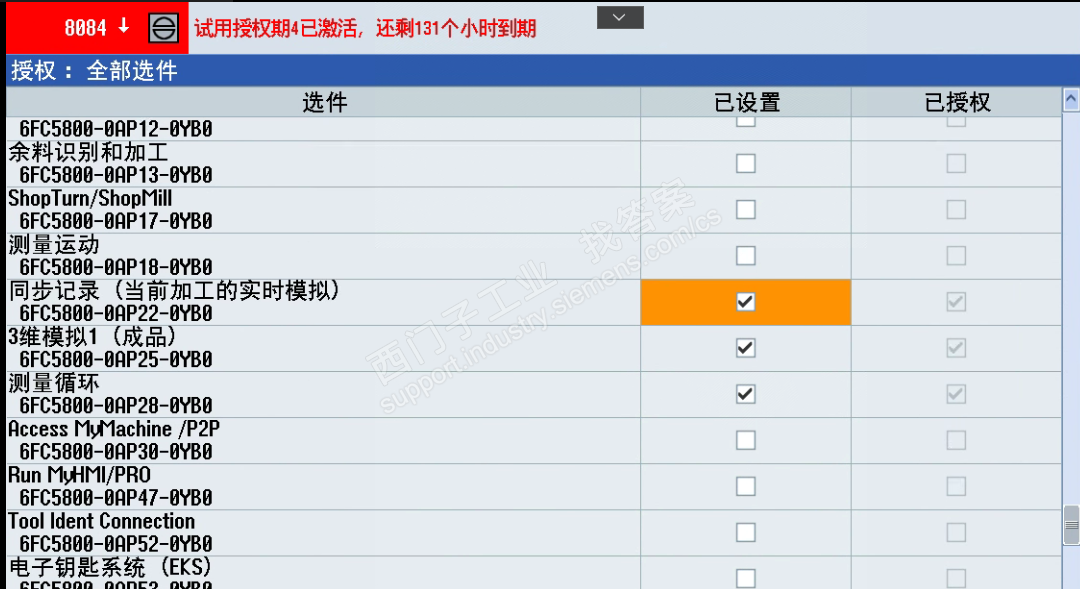
Task: Click licensed checkbox for 同步记录
Action: pos(956,302)
